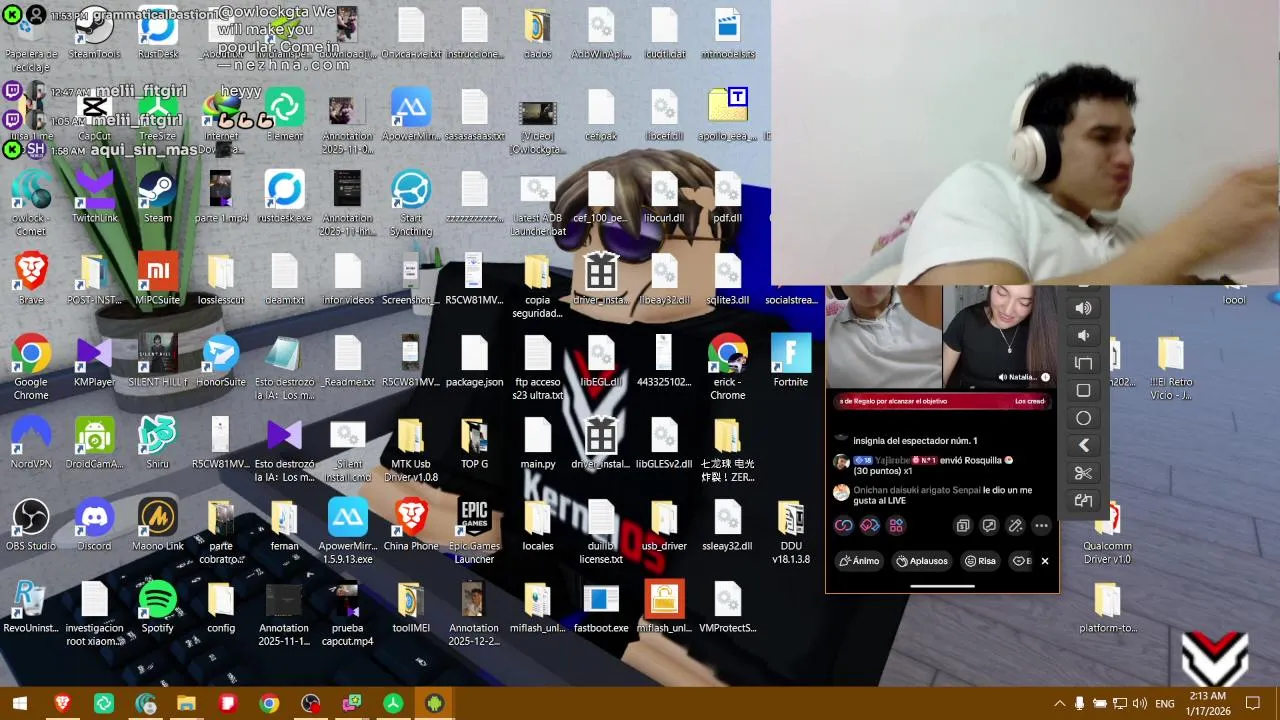1280x720 pixels.
Task: Click volume down on the mirror sidebar
Action: (1083, 335)
